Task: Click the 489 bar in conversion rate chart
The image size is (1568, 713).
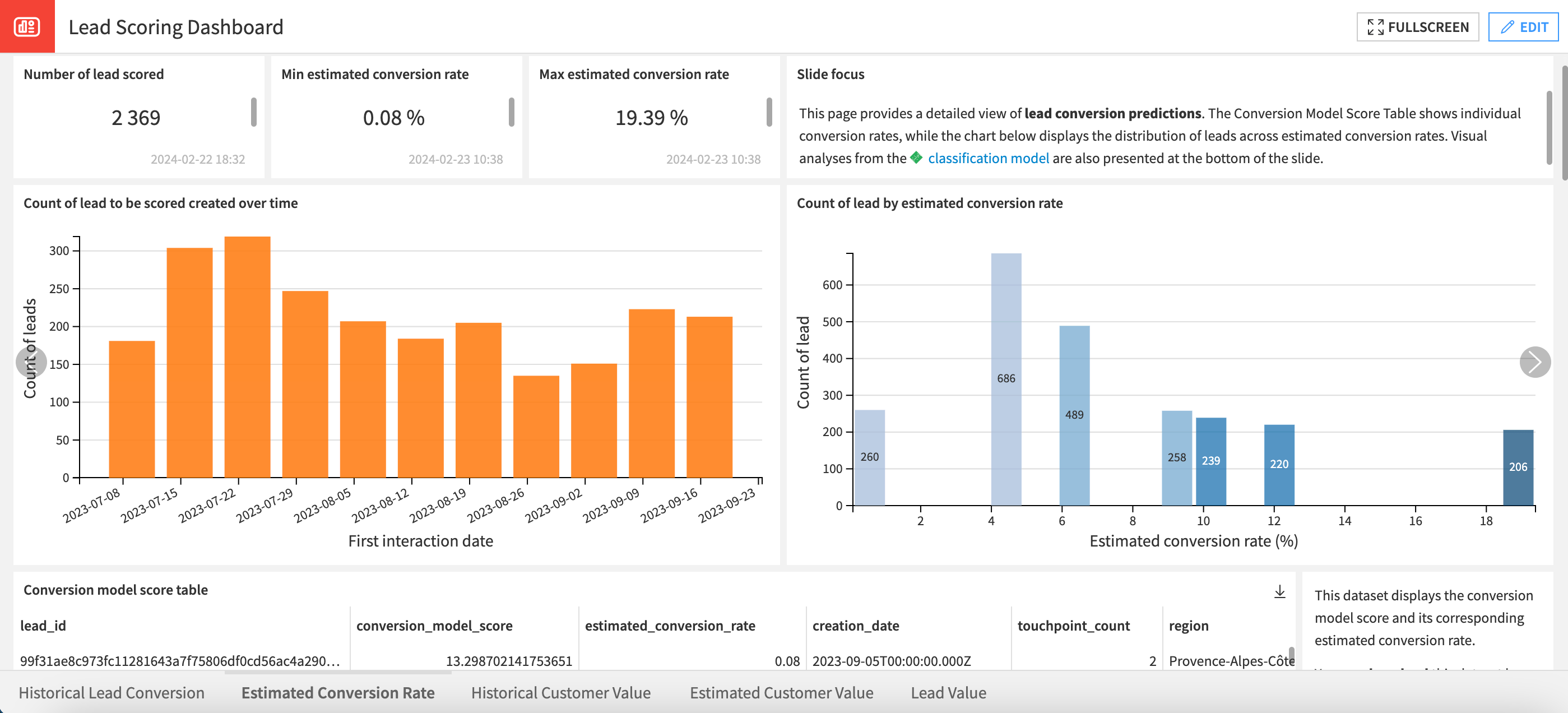Action: coord(1074,415)
